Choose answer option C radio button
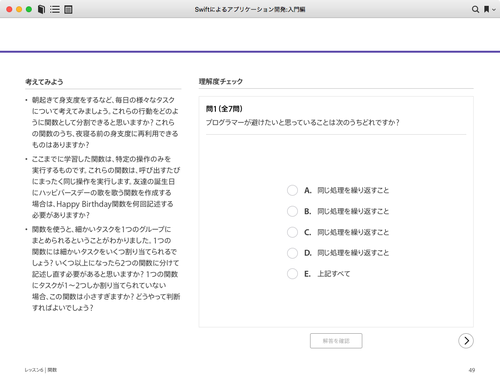 point(292,232)
